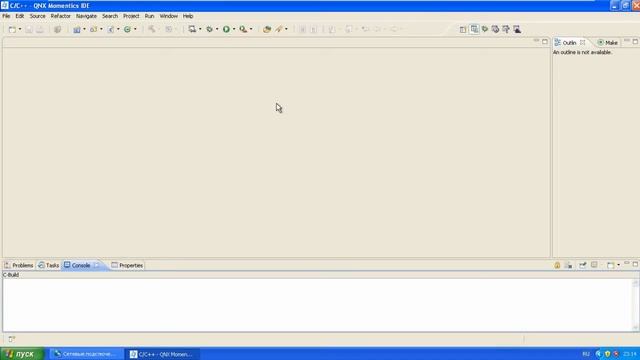Close the Console view tab
The width and height of the screenshot is (640, 360).
(x=97, y=265)
